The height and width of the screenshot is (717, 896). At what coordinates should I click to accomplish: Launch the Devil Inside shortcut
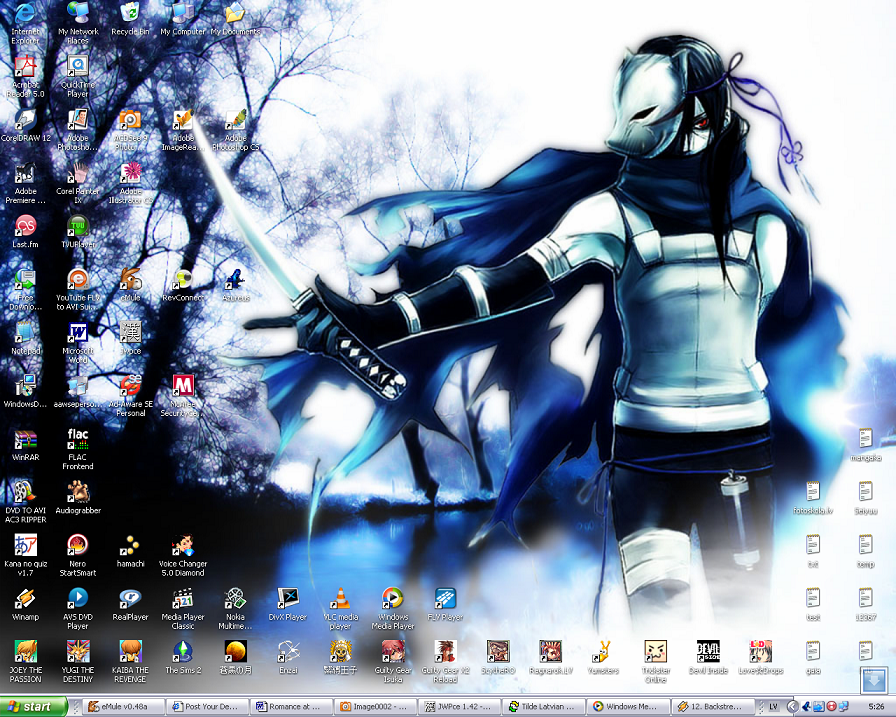tap(709, 651)
